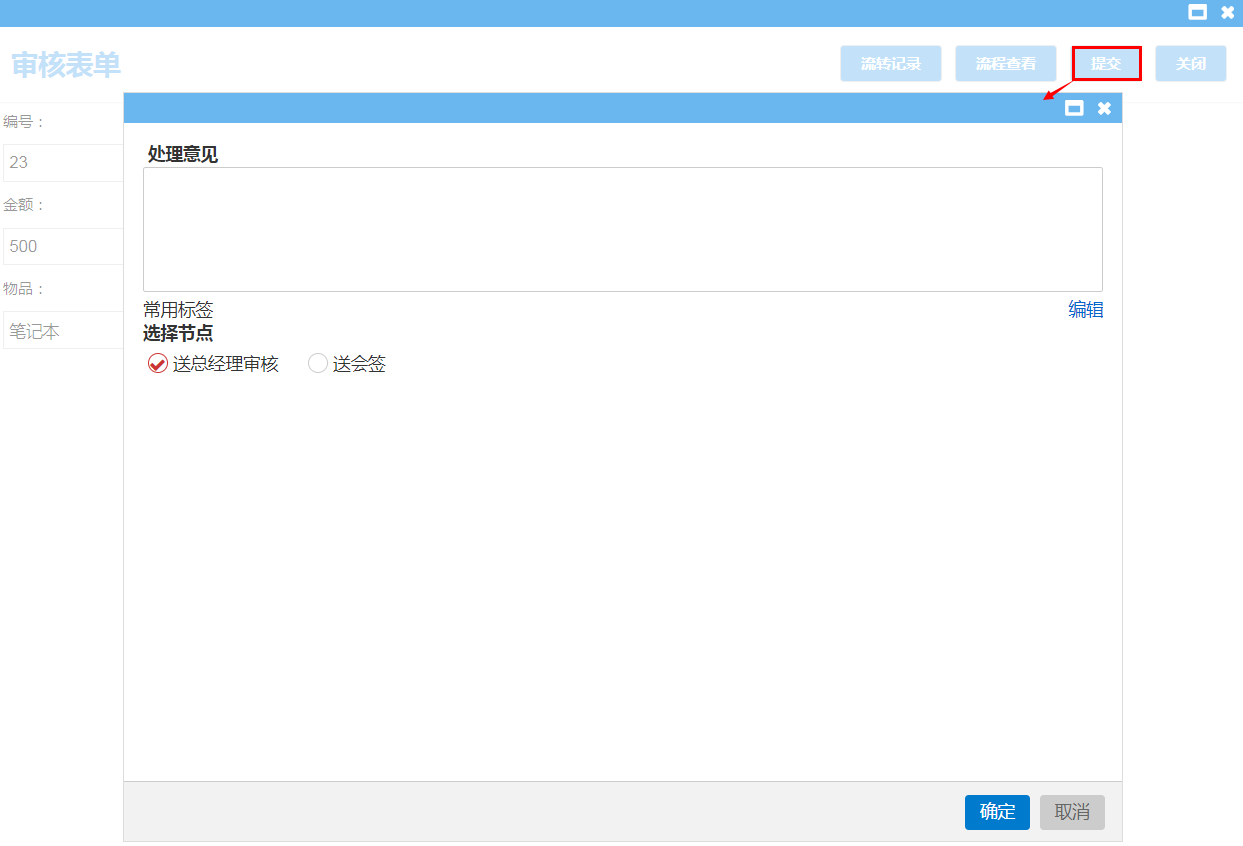Close the outer 审核表单 window with X
This screenshot has width=1243, height=846.
[x=1227, y=13]
